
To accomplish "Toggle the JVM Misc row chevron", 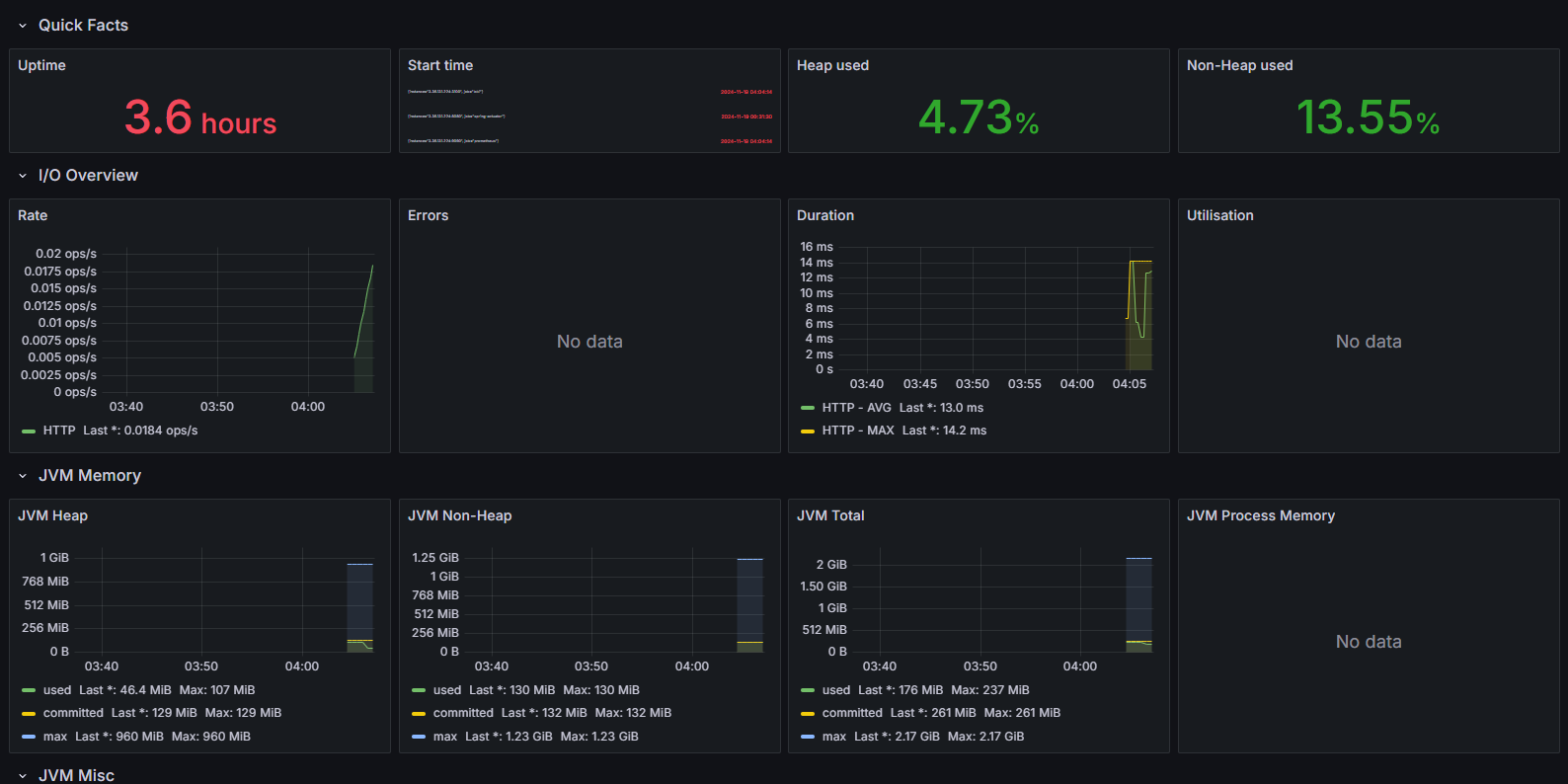I will click(x=23, y=776).
